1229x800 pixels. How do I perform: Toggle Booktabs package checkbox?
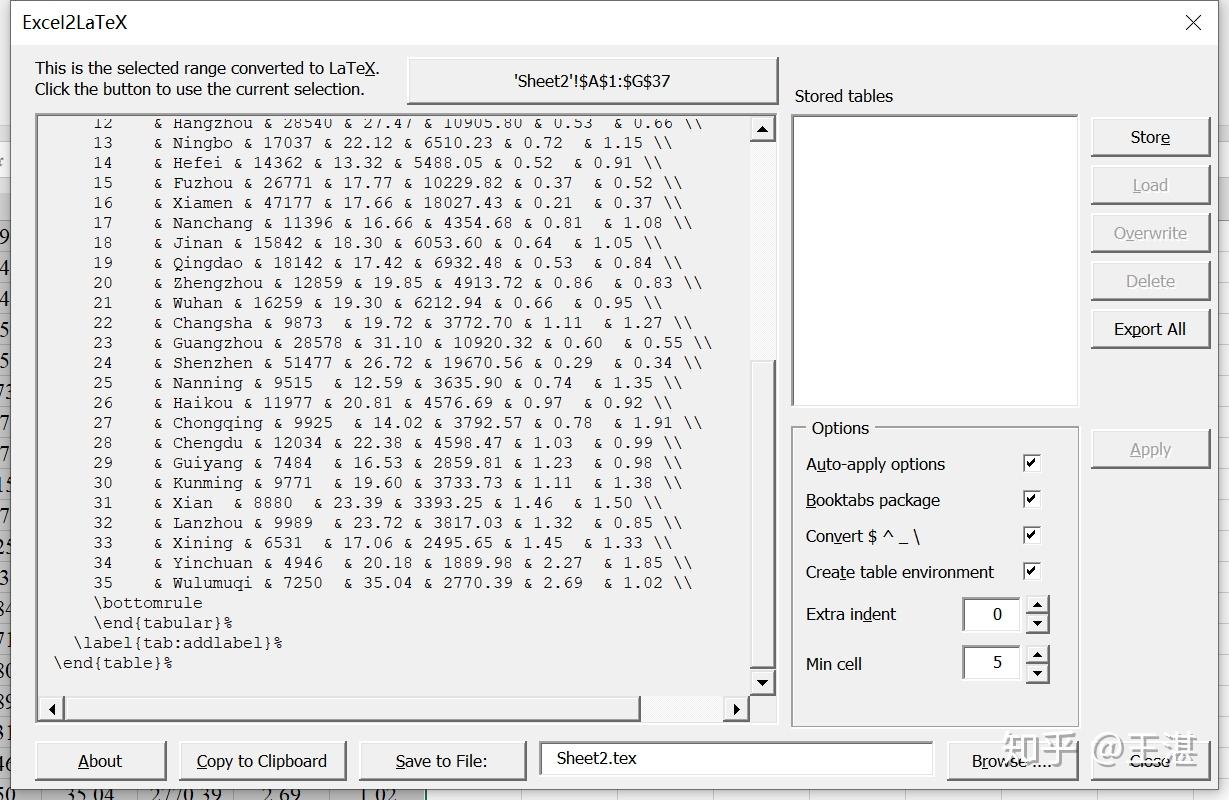pyautogui.click(x=1032, y=499)
